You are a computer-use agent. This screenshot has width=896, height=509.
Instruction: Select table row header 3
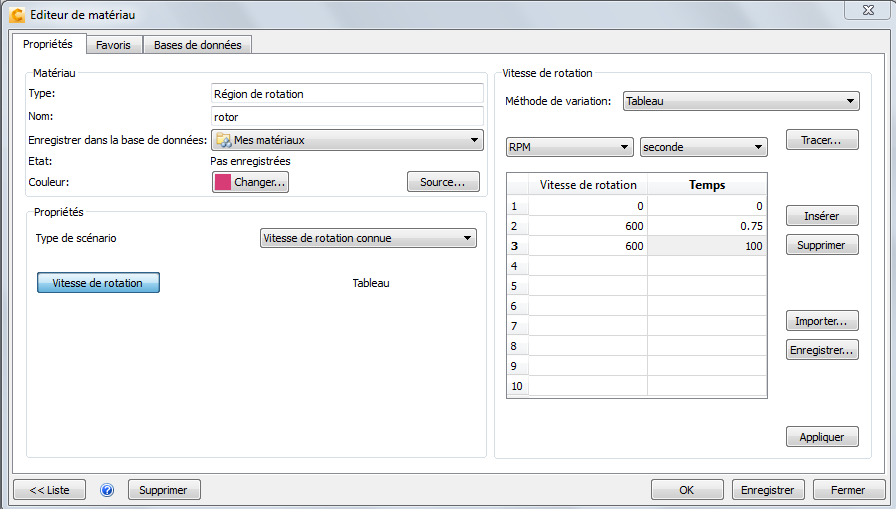[517, 246]
